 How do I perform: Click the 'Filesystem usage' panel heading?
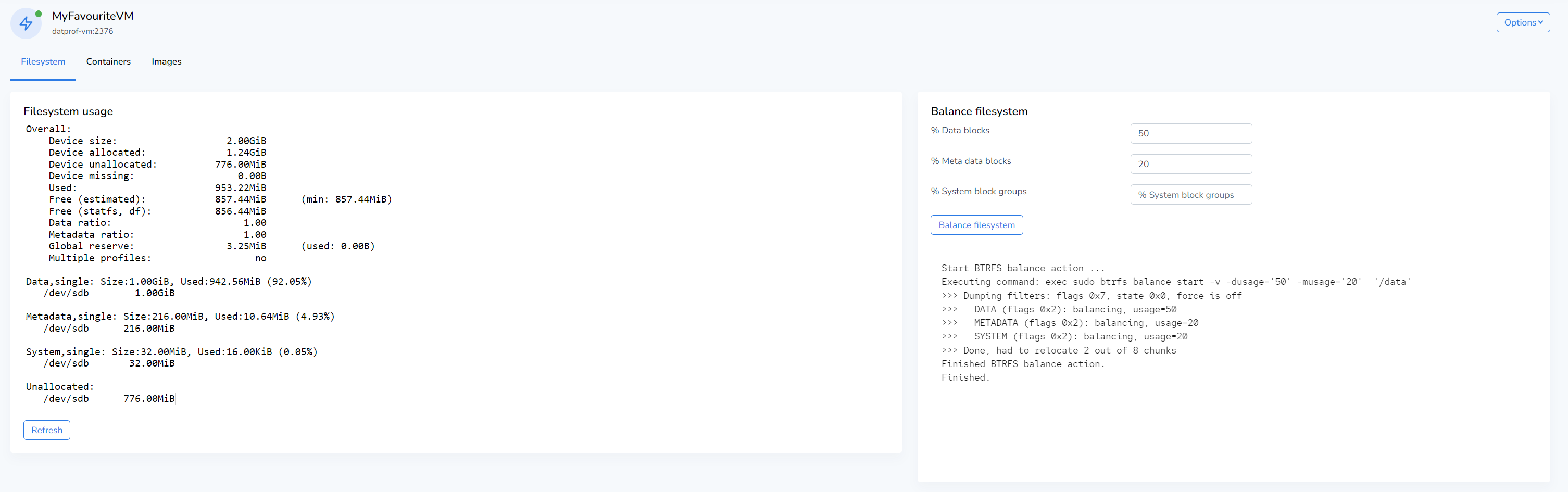pos(68,111)
